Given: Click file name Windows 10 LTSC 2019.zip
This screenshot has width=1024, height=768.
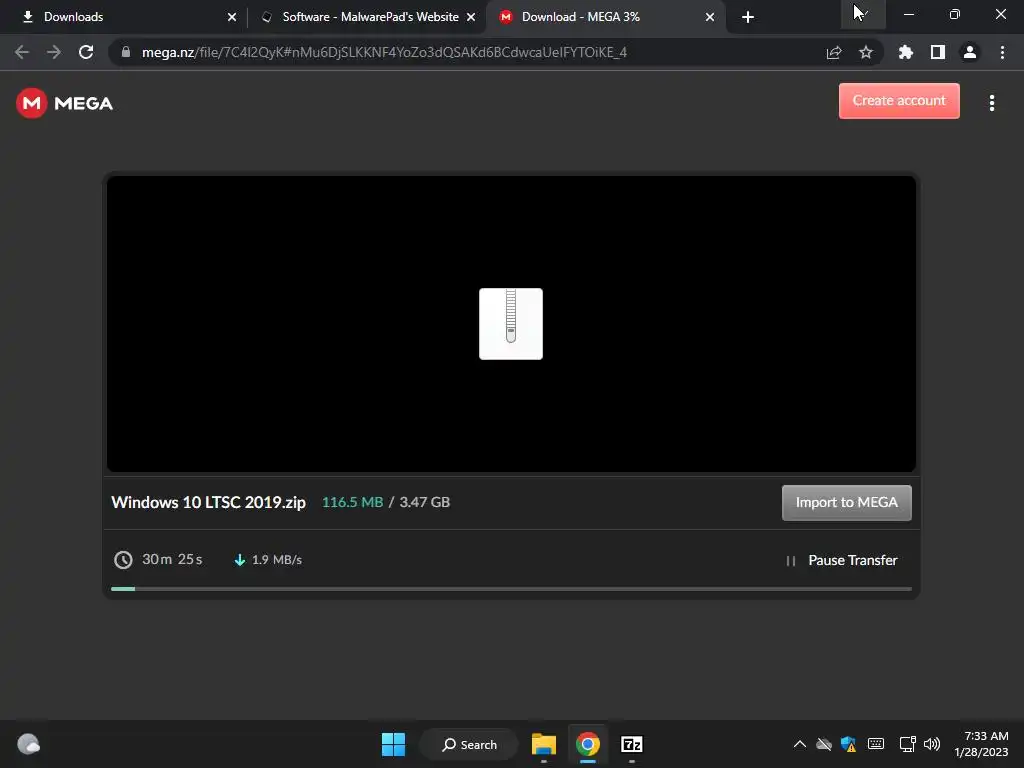Looking at the screenshot, I should click(x=208, y=502).
